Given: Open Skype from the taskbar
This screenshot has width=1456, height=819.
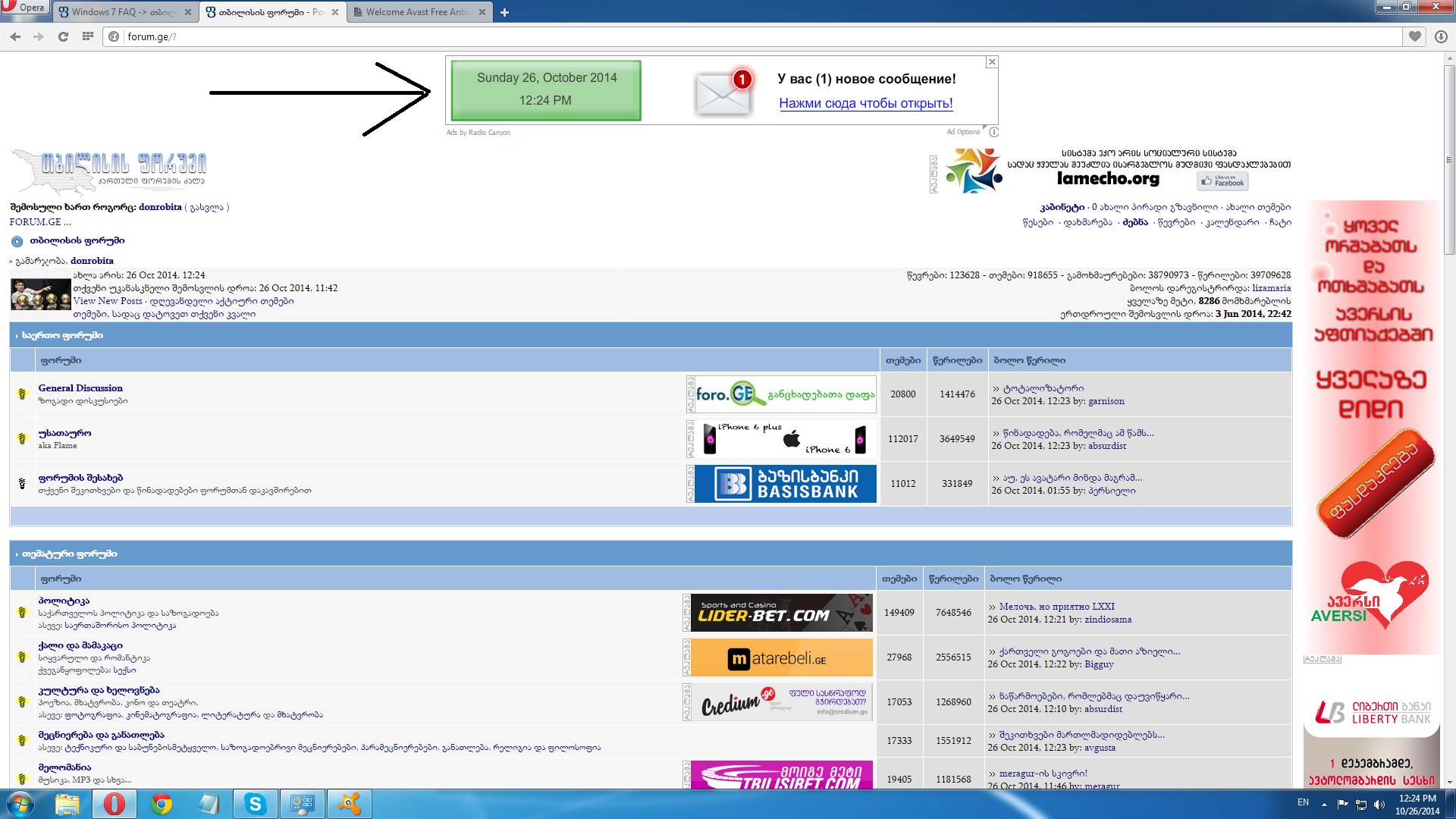Looking at the screenshot, I should click(x=255, y=804).
